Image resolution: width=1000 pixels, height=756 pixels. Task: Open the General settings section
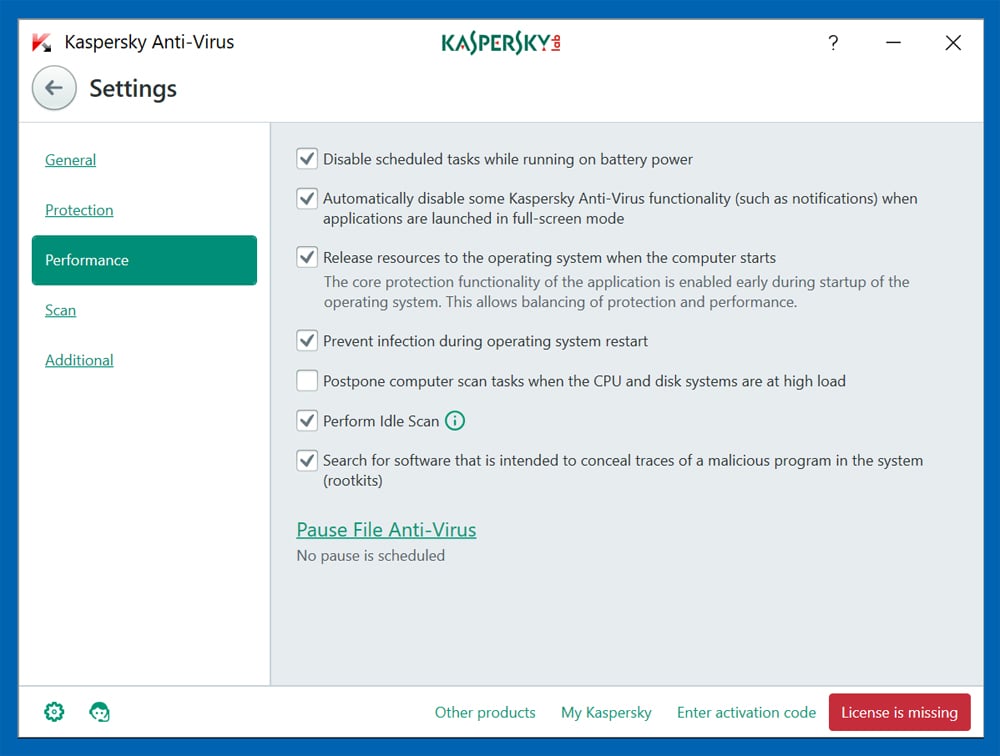click(x=70, y=160)
